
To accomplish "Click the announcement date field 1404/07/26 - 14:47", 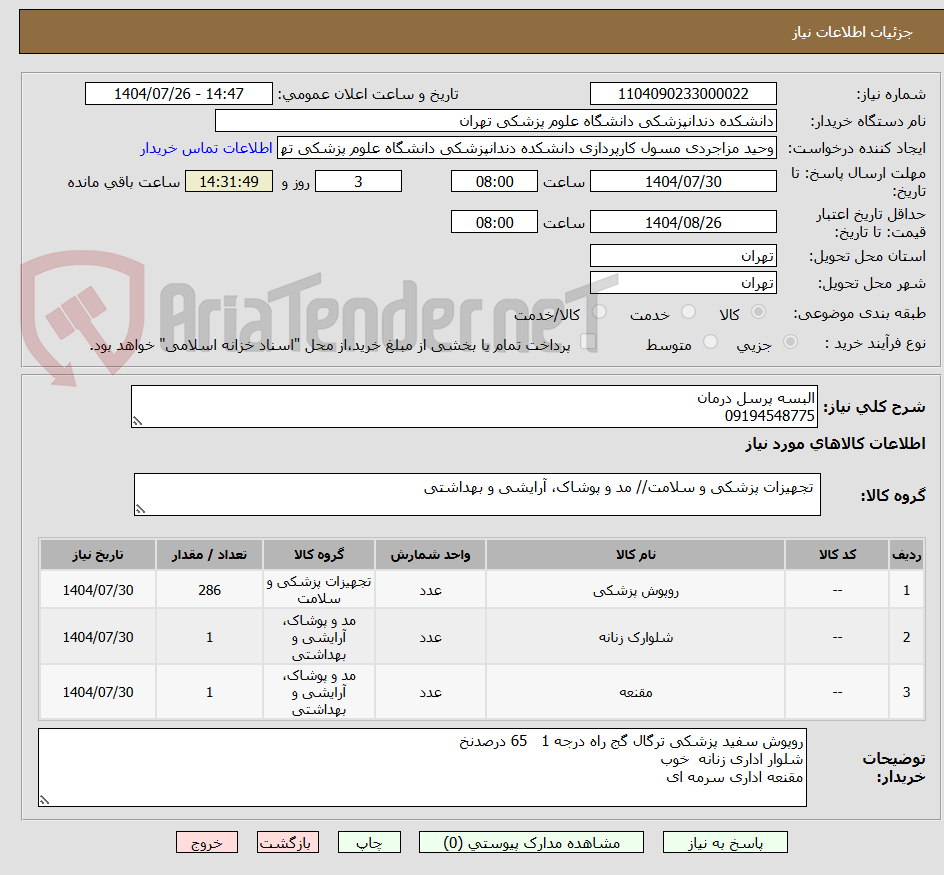I will pyautogui.click(x=179, y=94).
